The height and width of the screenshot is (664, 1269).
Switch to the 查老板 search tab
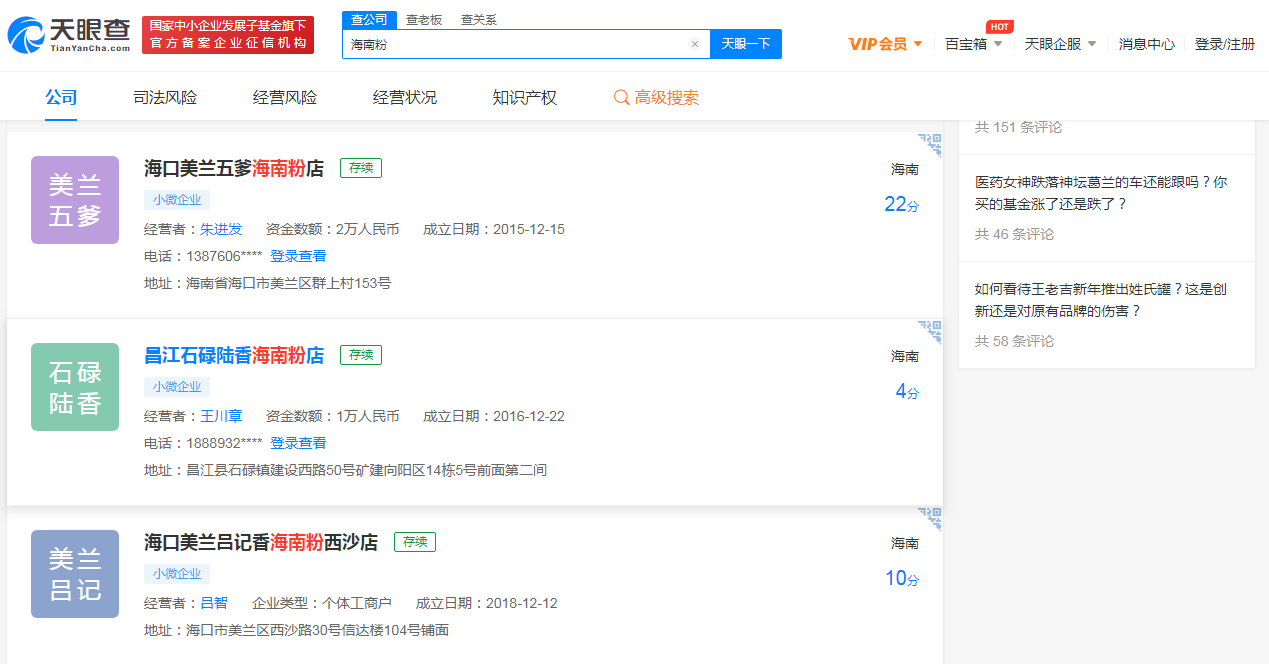coord(424,20)
